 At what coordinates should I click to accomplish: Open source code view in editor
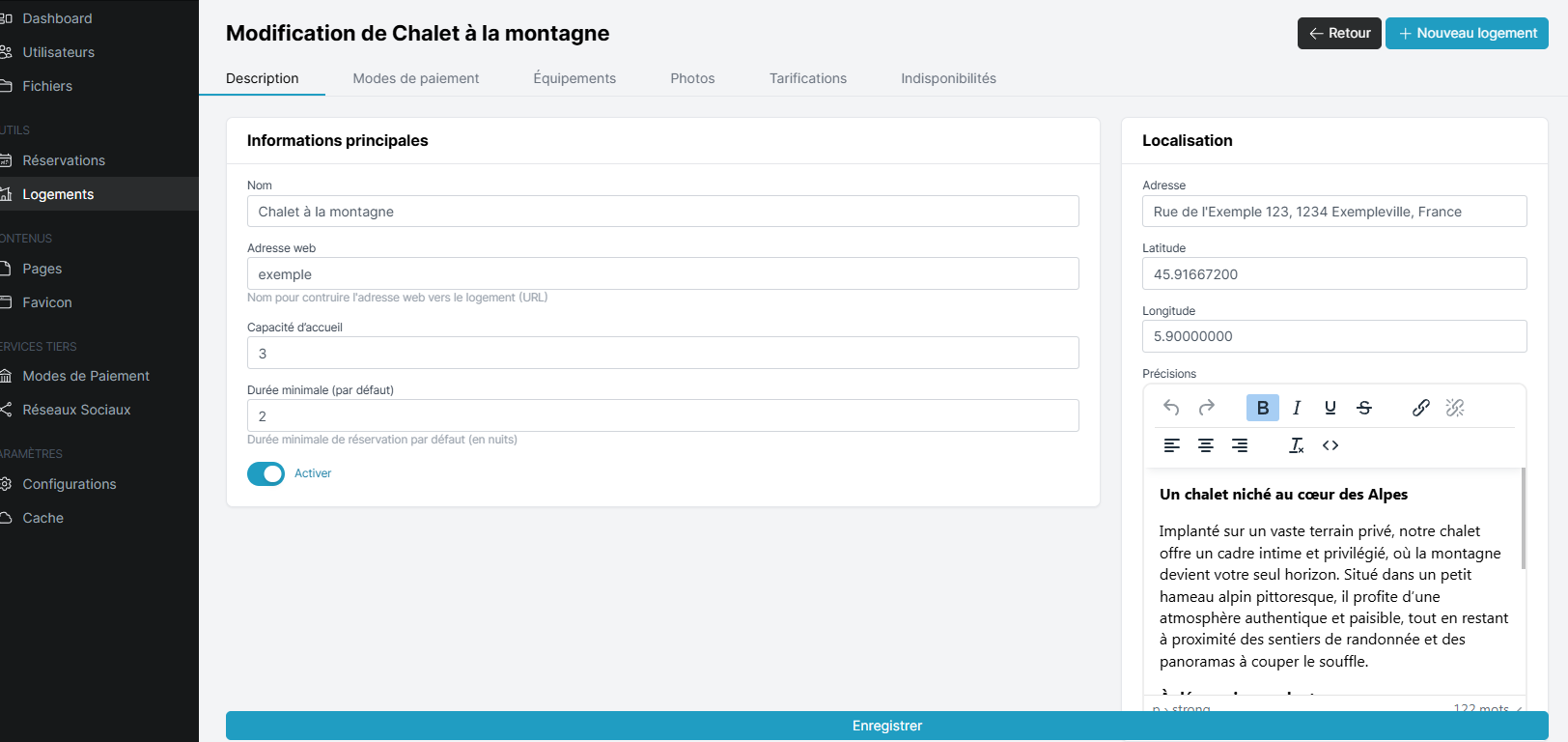point(1330,445)
